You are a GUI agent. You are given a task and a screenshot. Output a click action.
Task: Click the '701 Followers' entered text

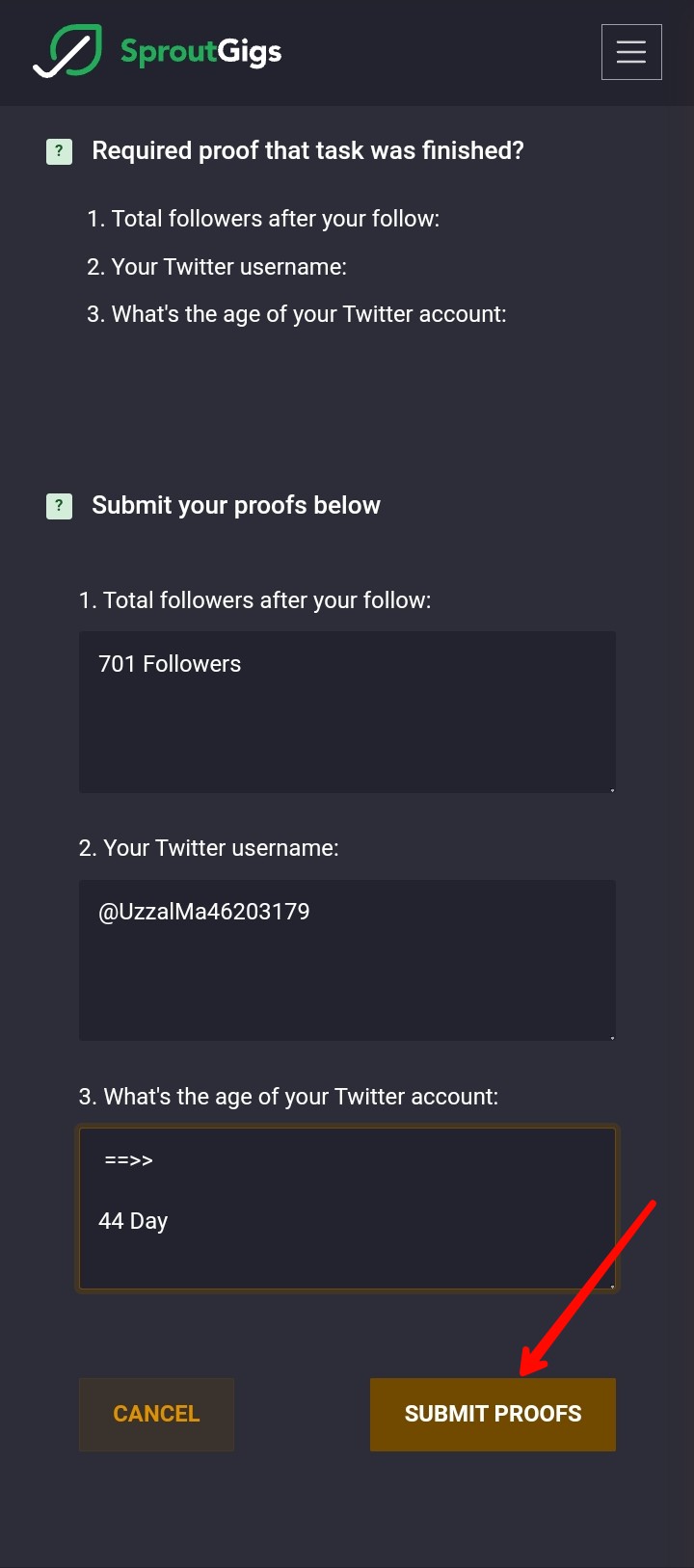click(170, 664)
